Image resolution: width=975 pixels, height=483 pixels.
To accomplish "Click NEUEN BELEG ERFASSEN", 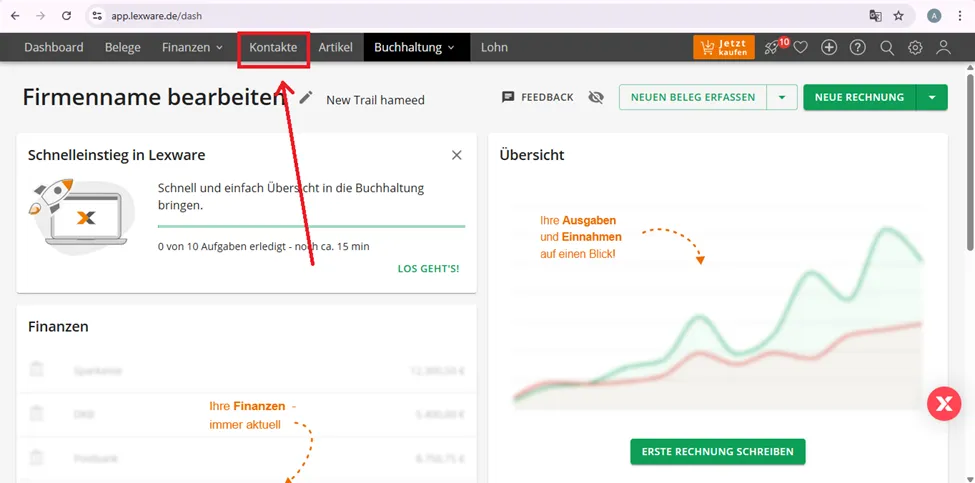I will (x=693, y=98).
